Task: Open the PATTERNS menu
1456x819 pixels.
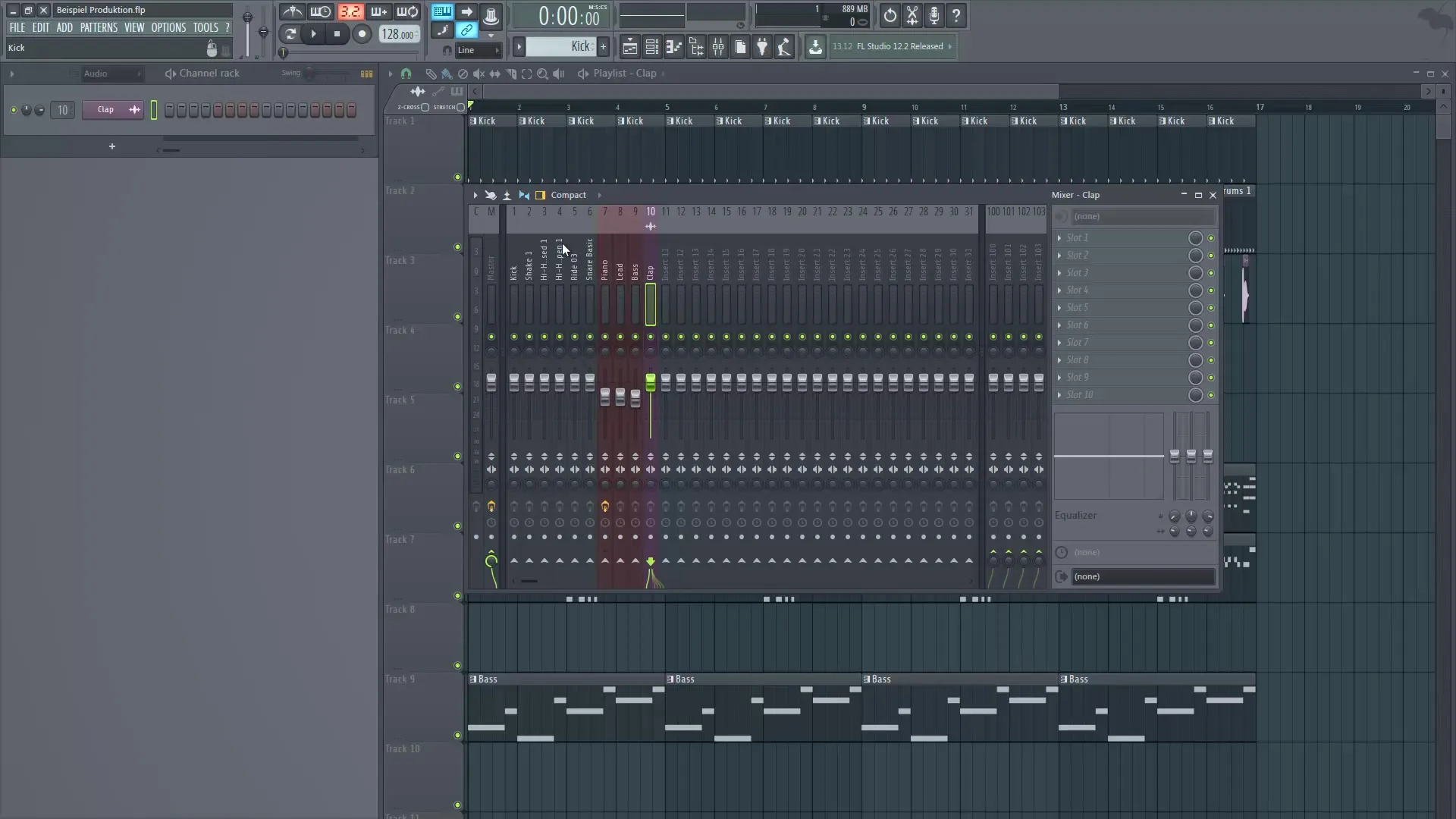Action: tap(99, 27)
